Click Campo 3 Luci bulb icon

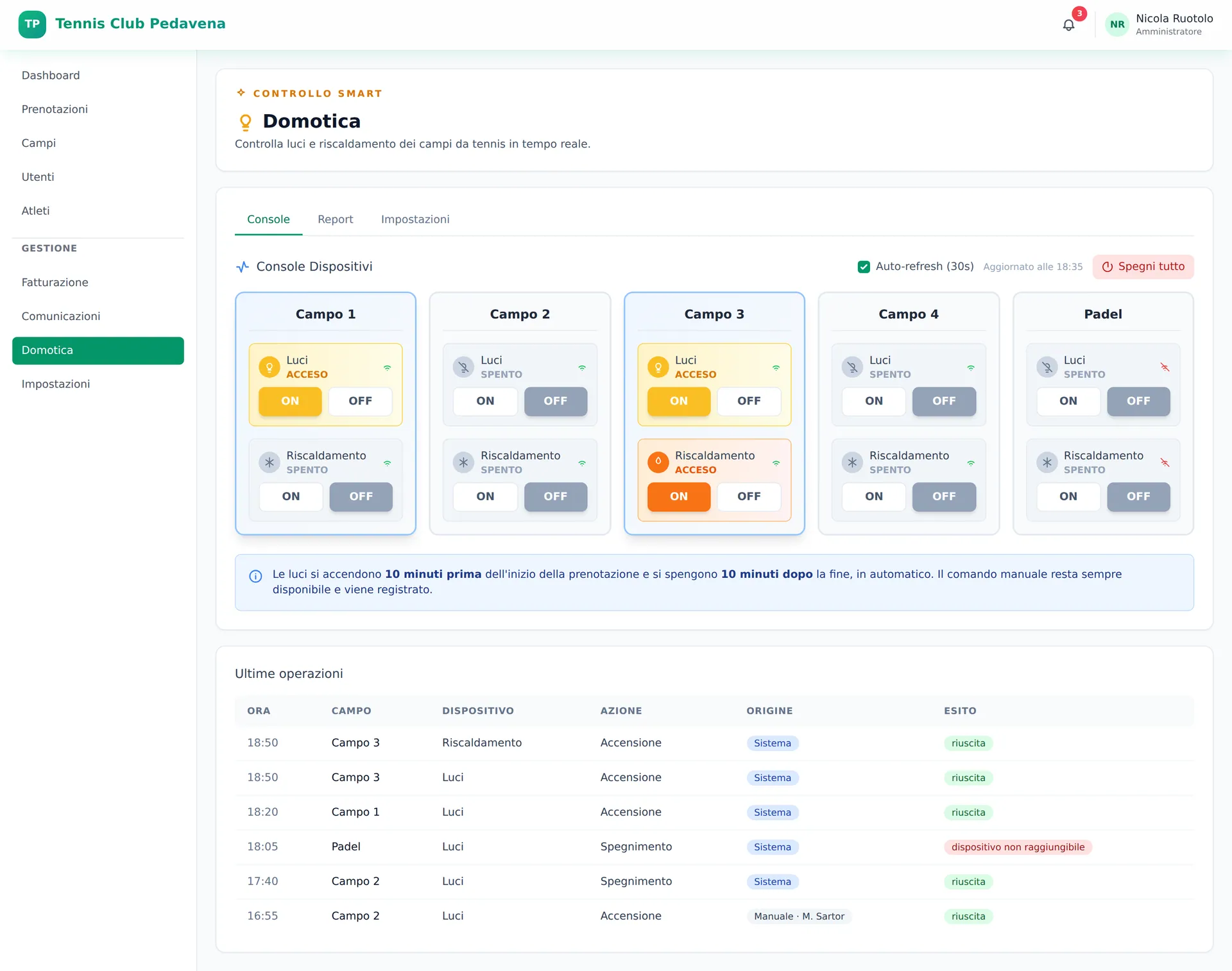coord(658,367)
